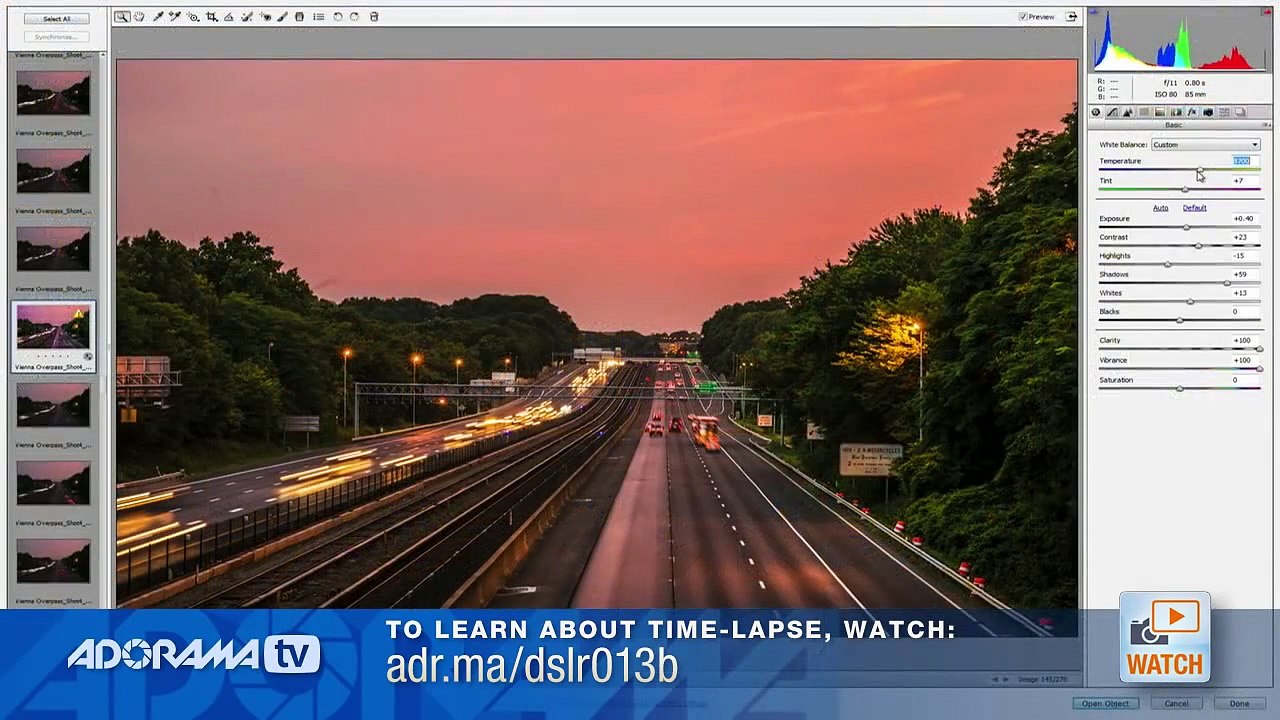Click the Adorama WATCH video button
Screen dimensions: 1280x720
pyautogui.click(x=1165, y=639)
